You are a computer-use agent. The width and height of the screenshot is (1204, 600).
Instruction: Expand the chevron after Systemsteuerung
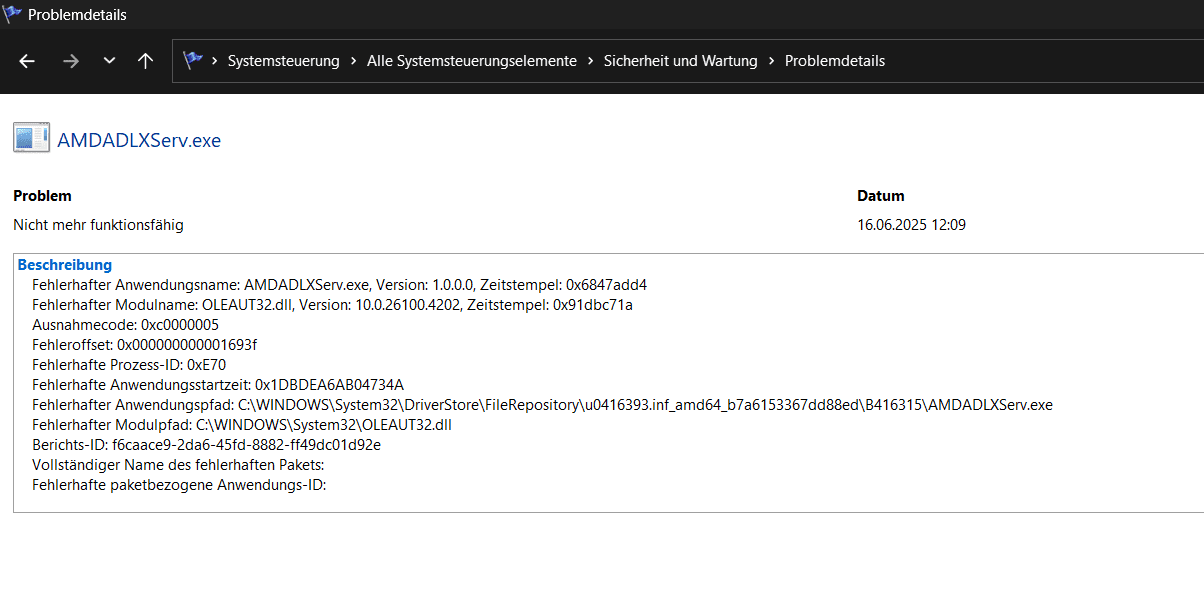tap(353, 61)
